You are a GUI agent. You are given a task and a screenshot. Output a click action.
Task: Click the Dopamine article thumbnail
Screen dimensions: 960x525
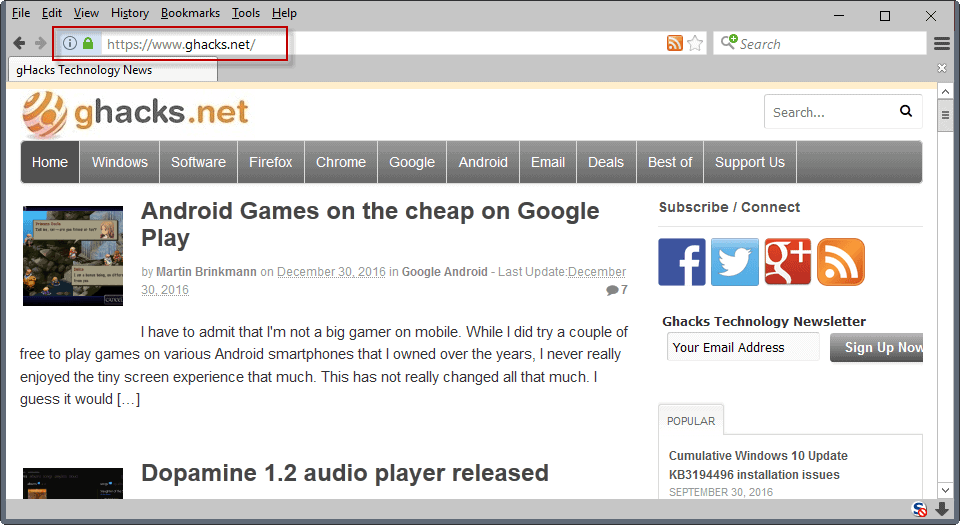(x=73, y=483)
